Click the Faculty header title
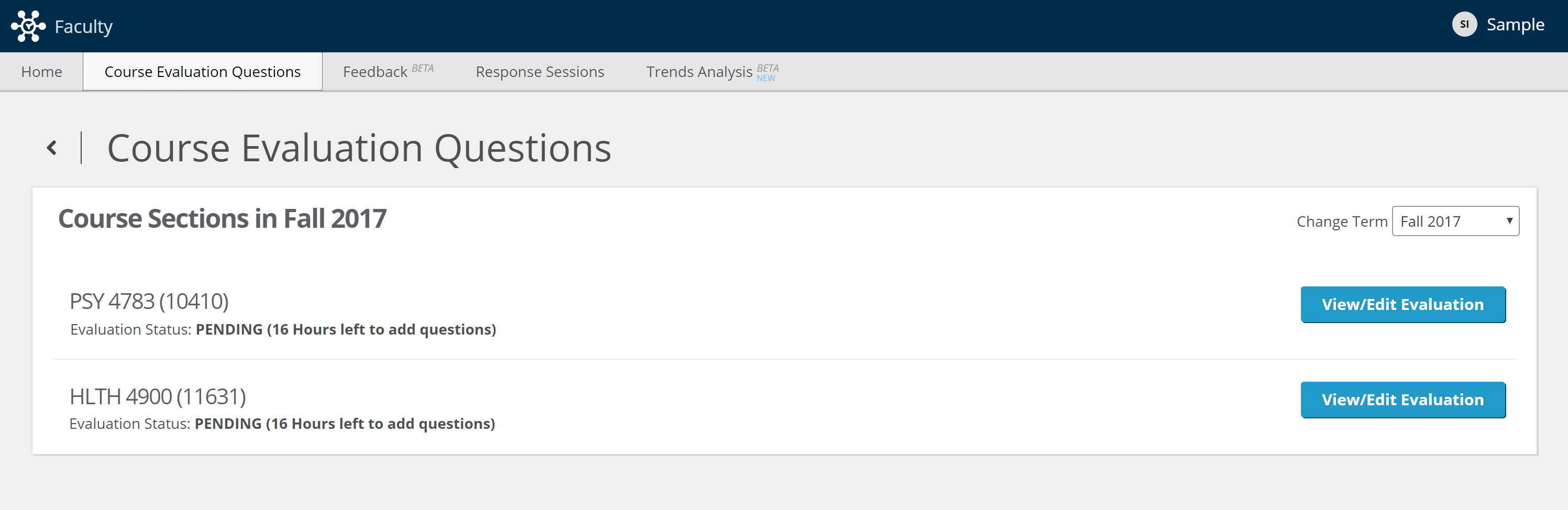Screen dimensions: 1568x510 click(x=83, y=27)
